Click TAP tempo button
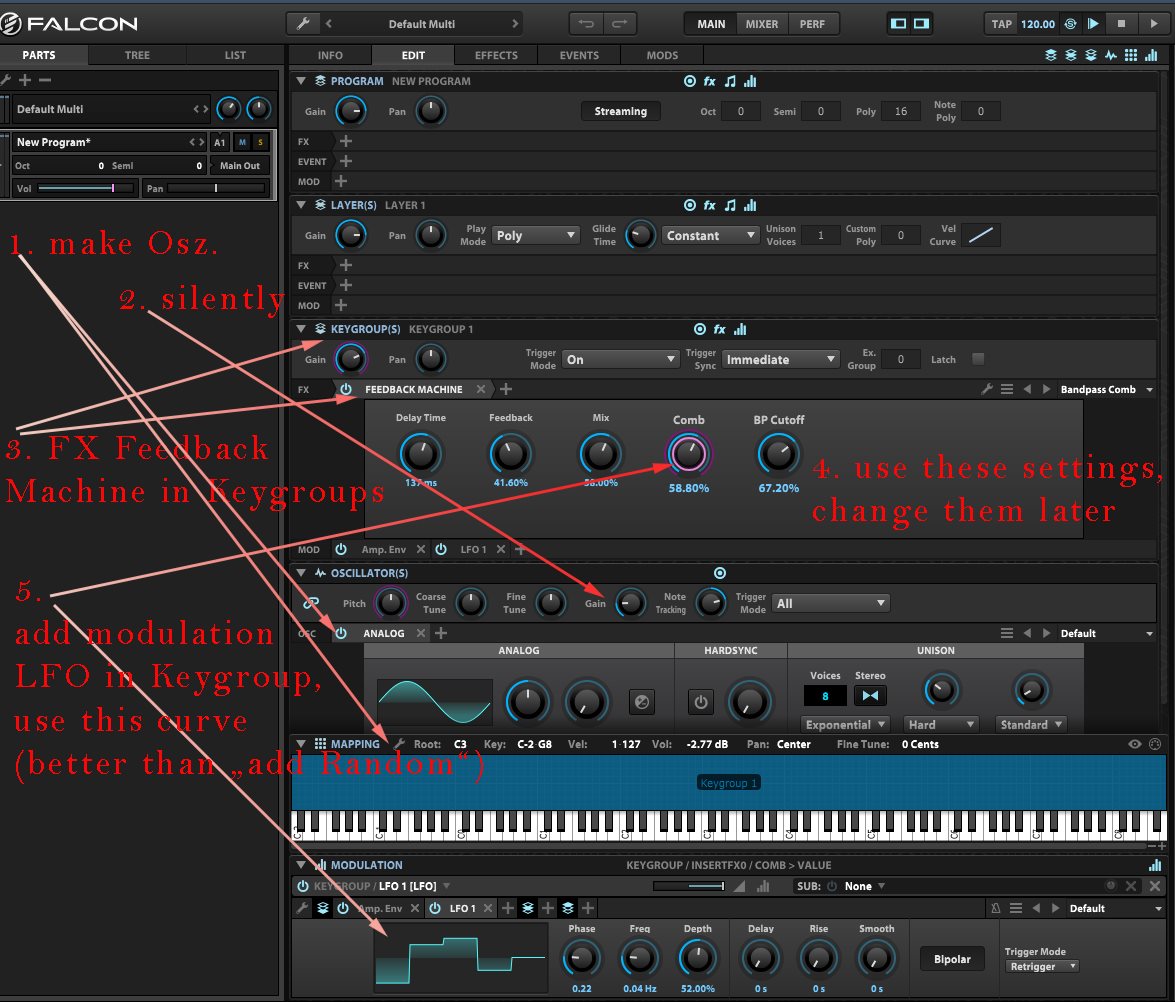 point(1001,24)
